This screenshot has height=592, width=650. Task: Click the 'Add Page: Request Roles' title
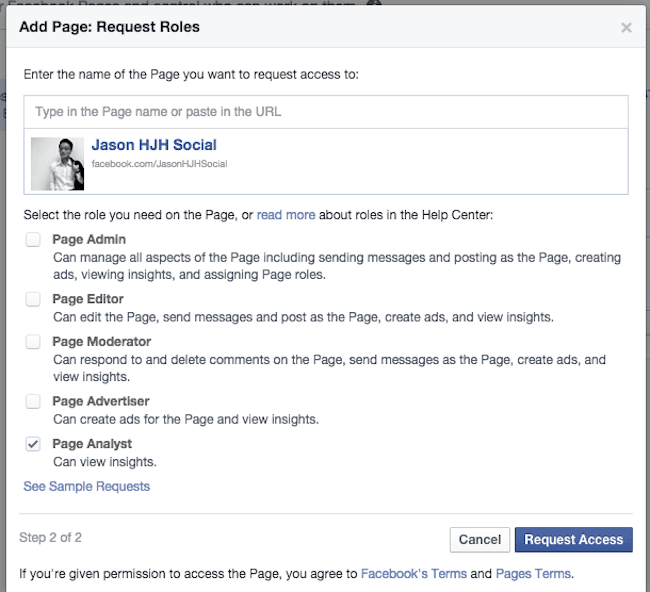109,27
